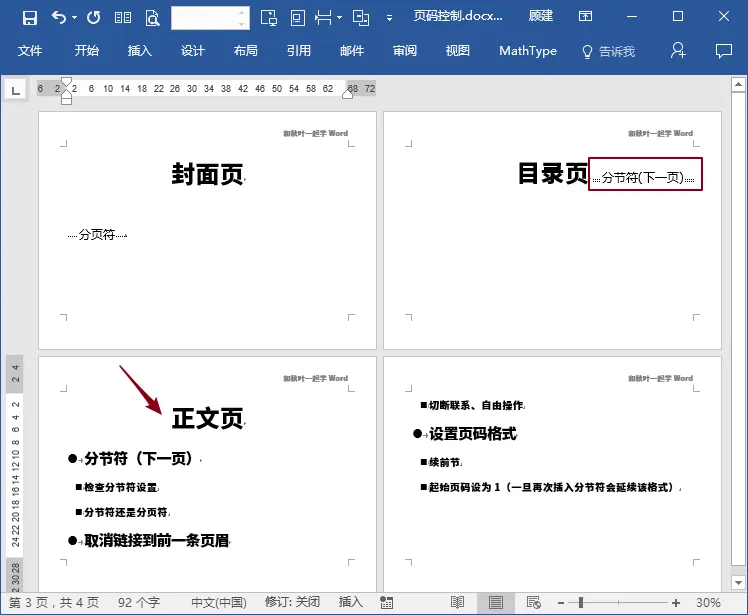748x615 pixels.
Task: Click the tab selector box beside the ruler
Action: [15, 90]
